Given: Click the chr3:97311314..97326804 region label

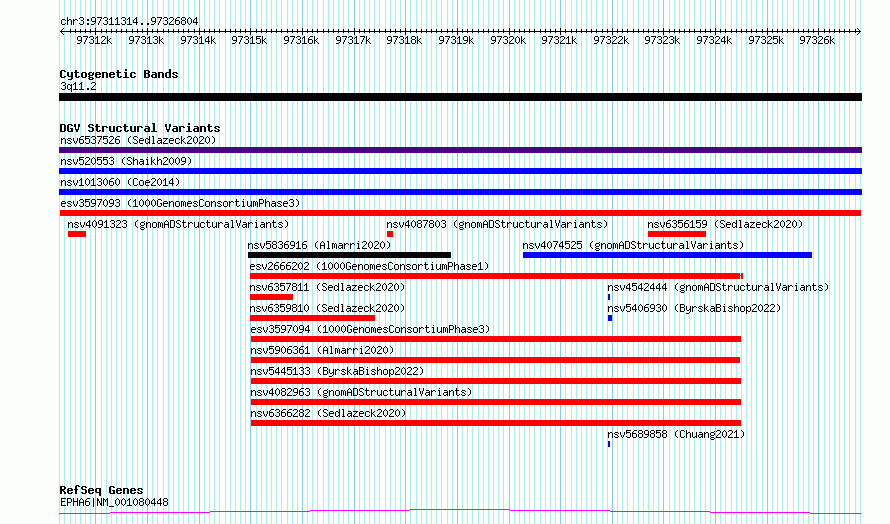Looking at the screenshot, I should pyautogui.click(x=129, y=22).
